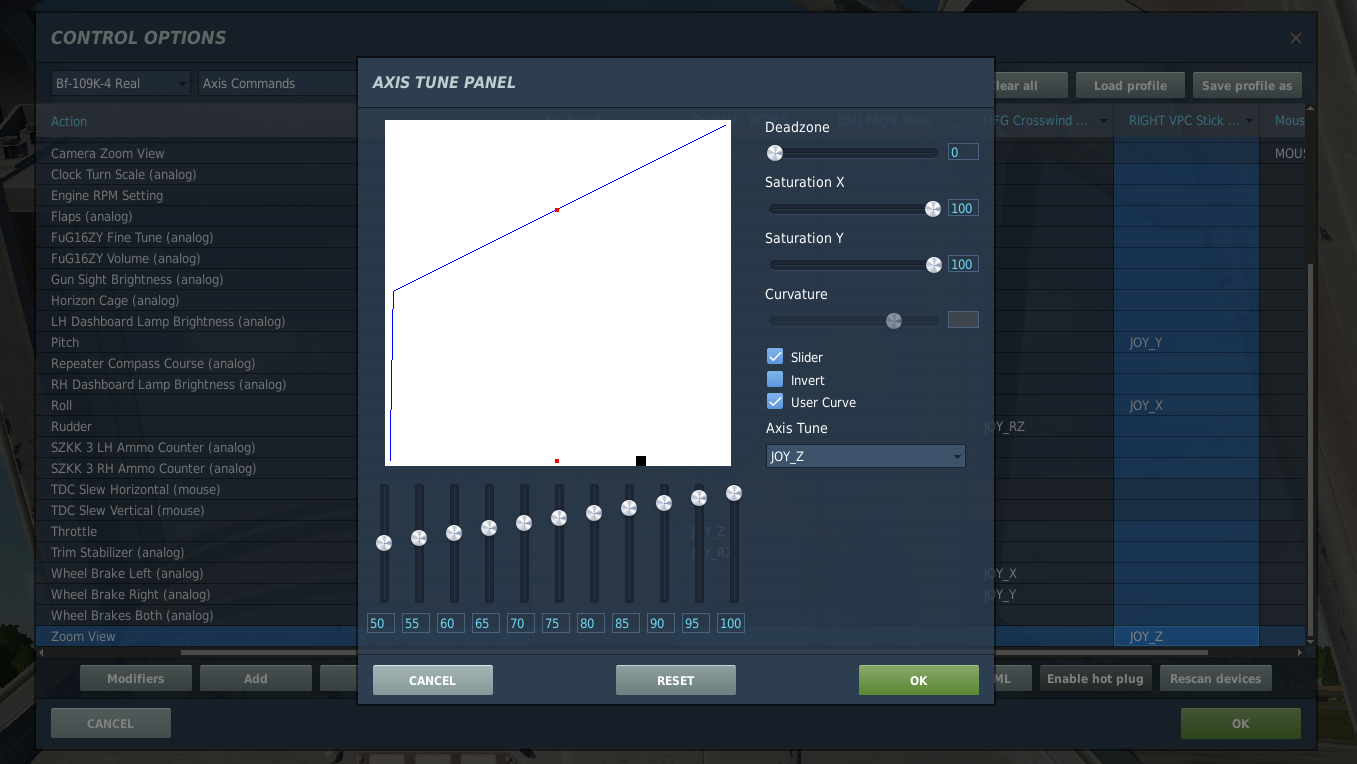
Task: Click the Modifiers button
Action: point(136,678)
